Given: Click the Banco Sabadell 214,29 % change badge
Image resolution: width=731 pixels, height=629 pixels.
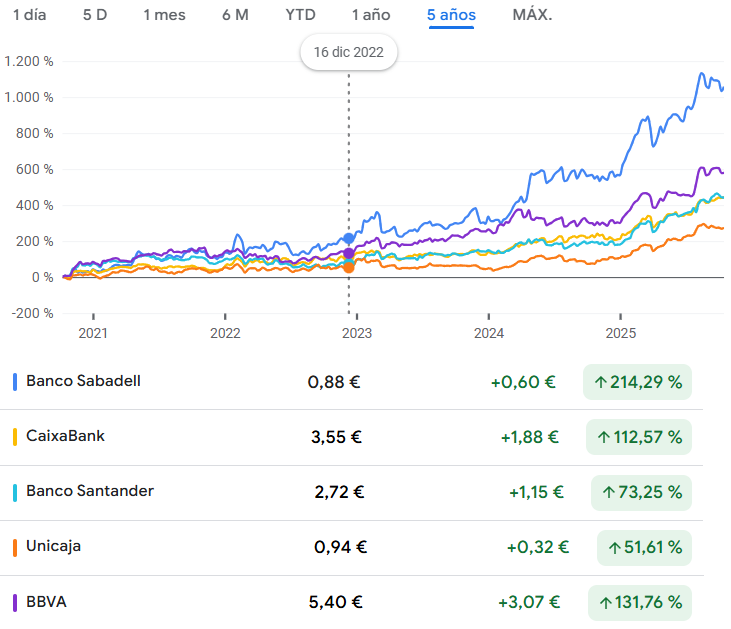Looking at the screenshot, I should tap(638, 382).
